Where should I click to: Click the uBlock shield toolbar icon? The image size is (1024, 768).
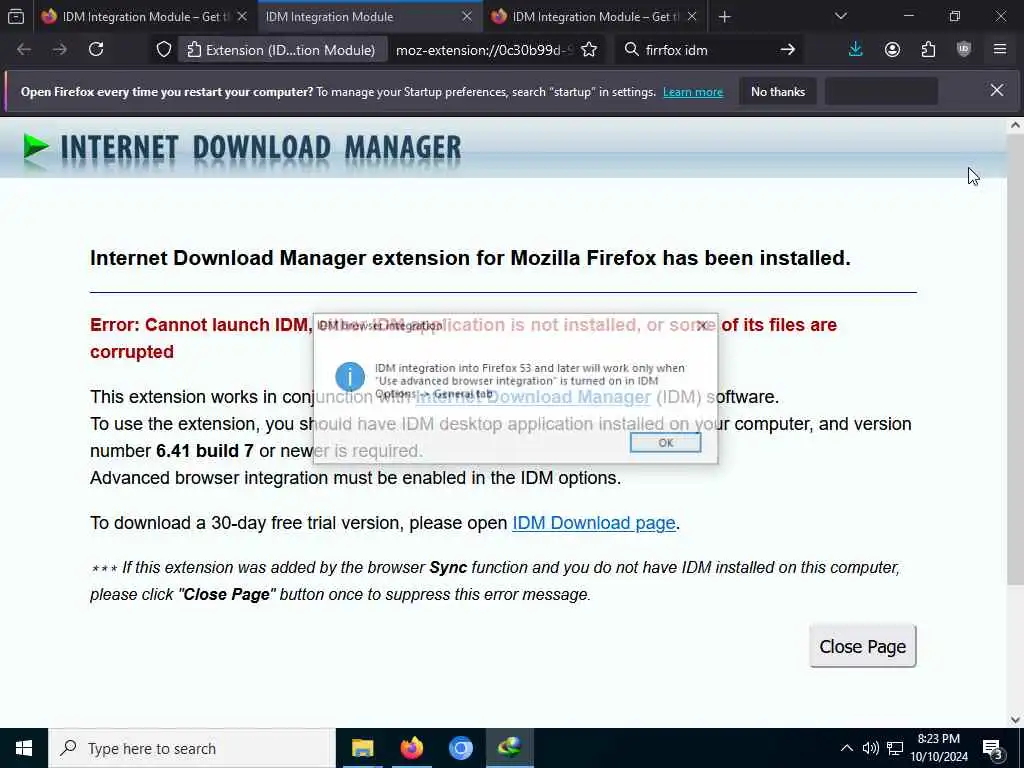coord(963,50)
